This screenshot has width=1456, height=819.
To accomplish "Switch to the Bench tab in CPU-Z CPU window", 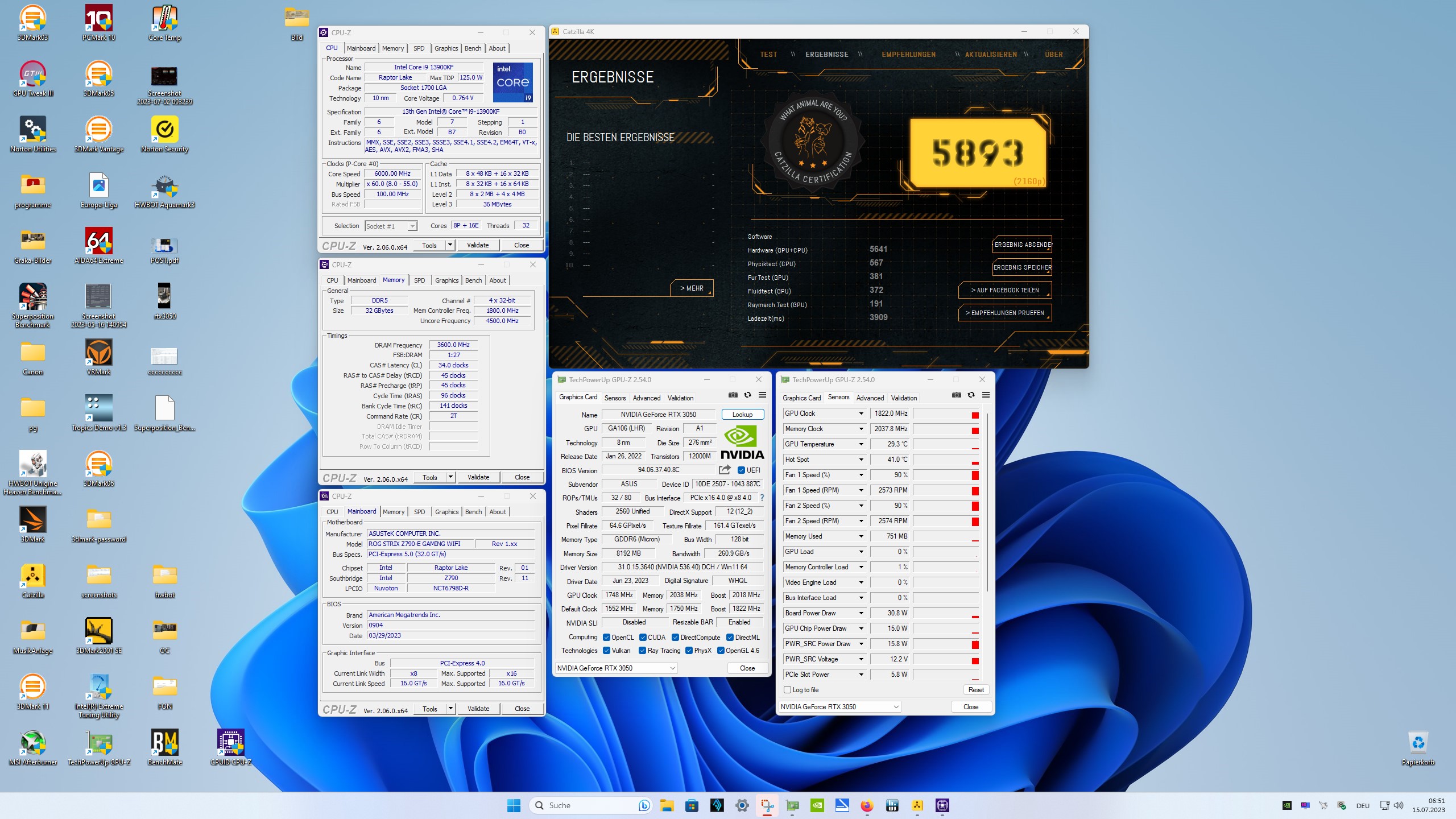I will [473, 48].
